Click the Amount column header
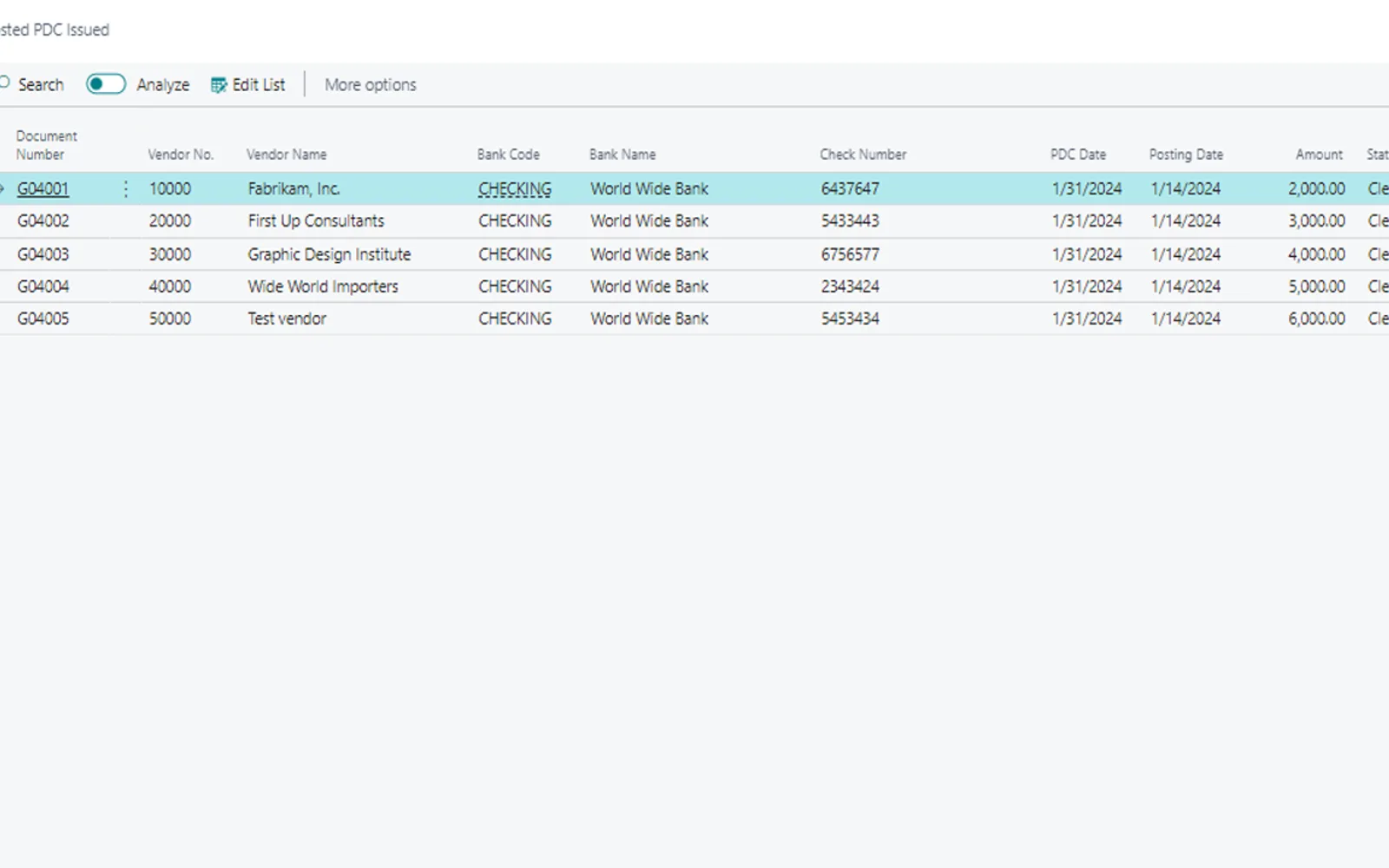The image size is (1389, 868). tap(1320, 155)
